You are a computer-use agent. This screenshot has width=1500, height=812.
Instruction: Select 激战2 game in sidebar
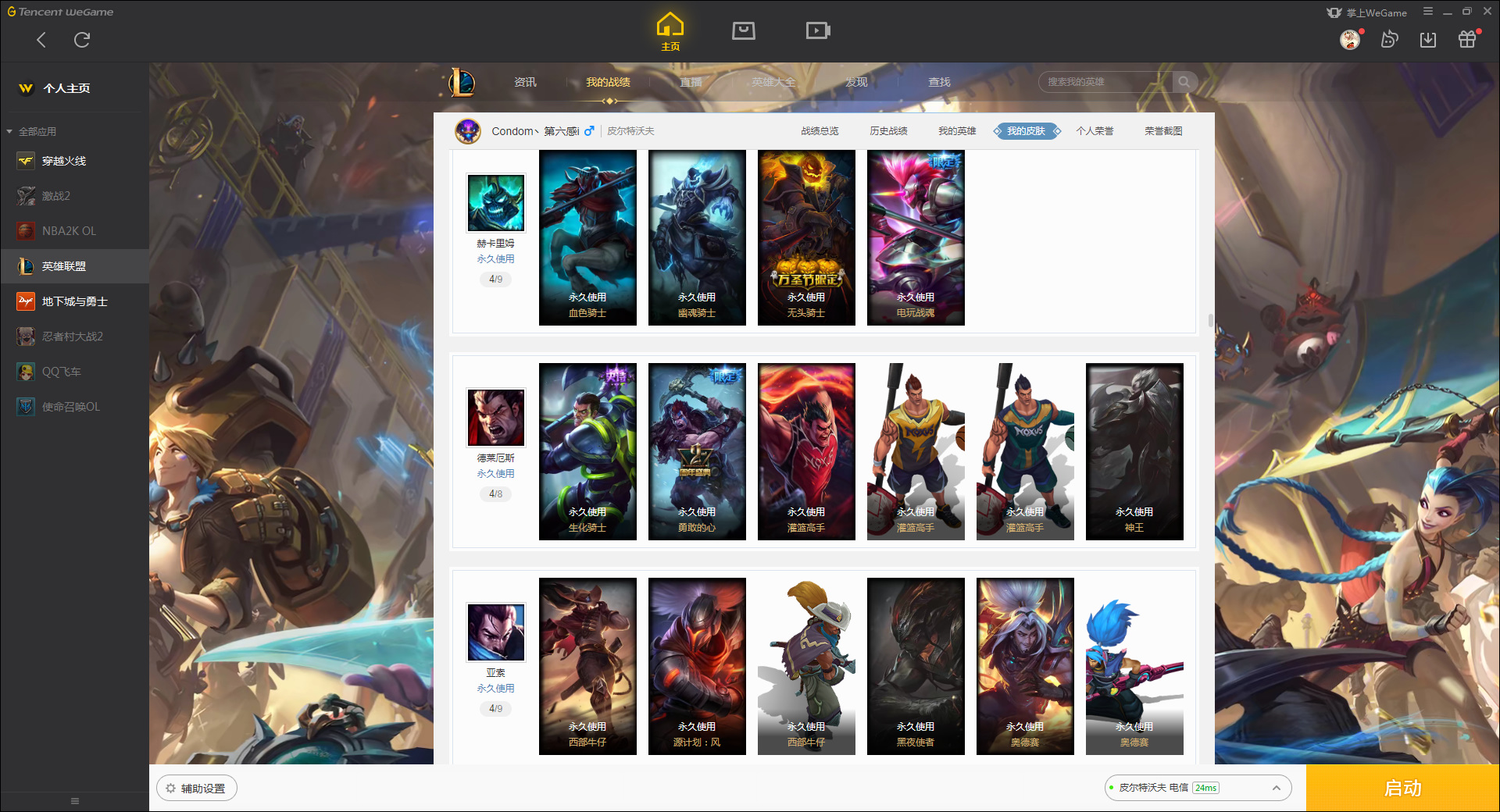[74, 196]
